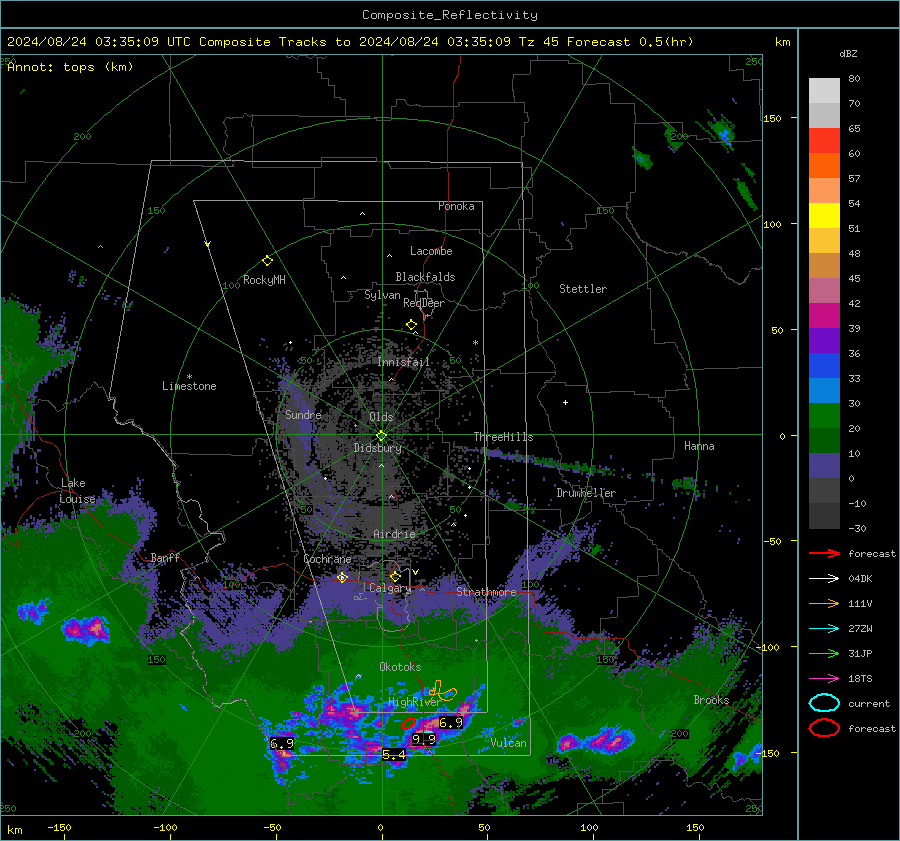The image size is (900, 841).
Task: Pick the purple 36-39 dBZ color swatch
Action: (824, 341)
